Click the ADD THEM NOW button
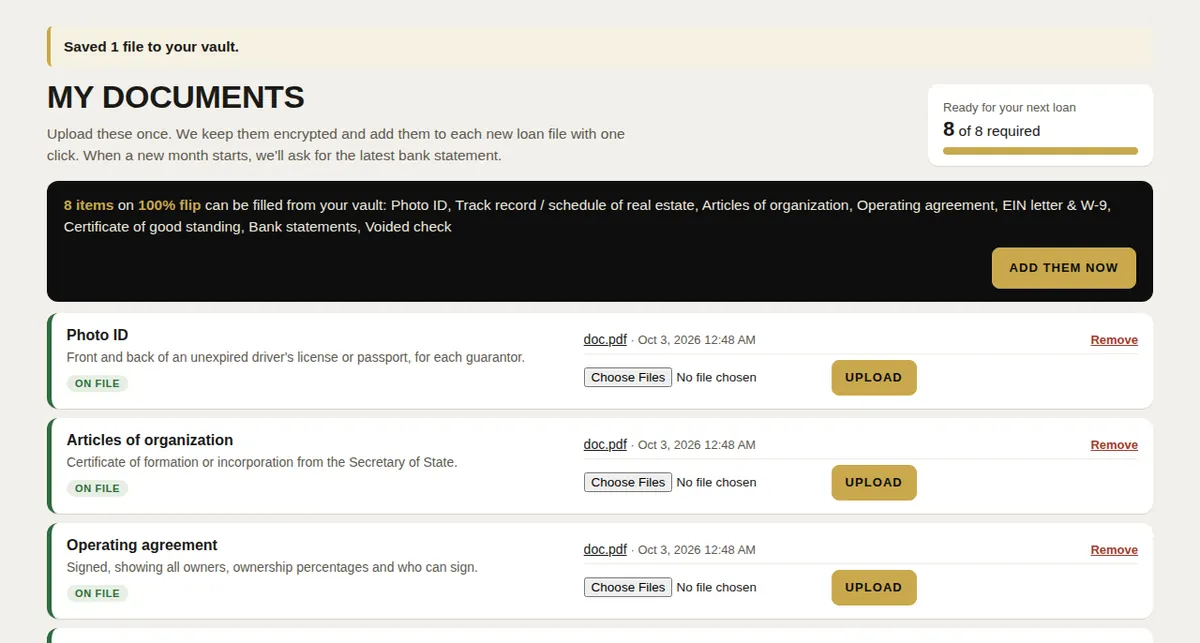The image size is (1200, 643). 1063,268
